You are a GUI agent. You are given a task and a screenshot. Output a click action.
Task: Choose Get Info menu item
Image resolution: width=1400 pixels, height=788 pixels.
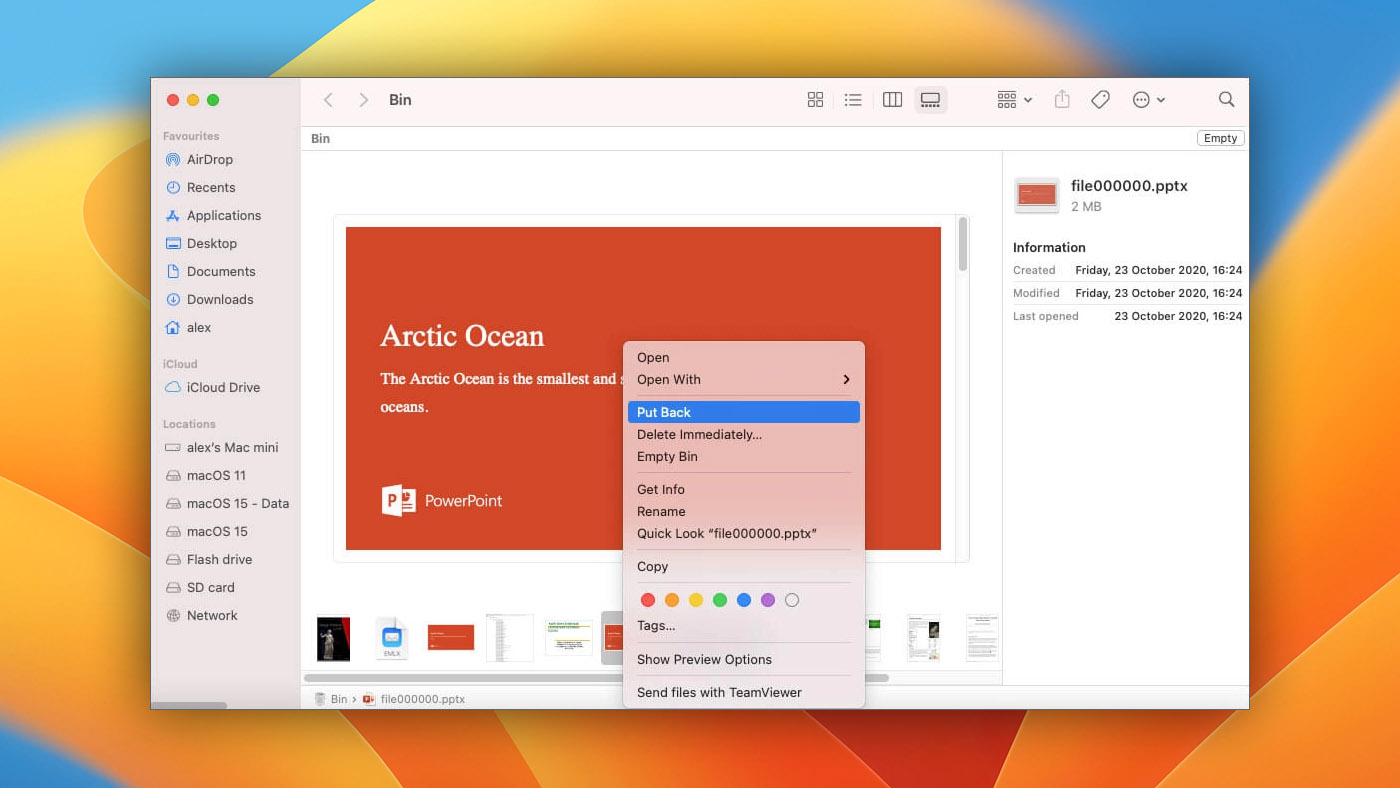point(743,490)
